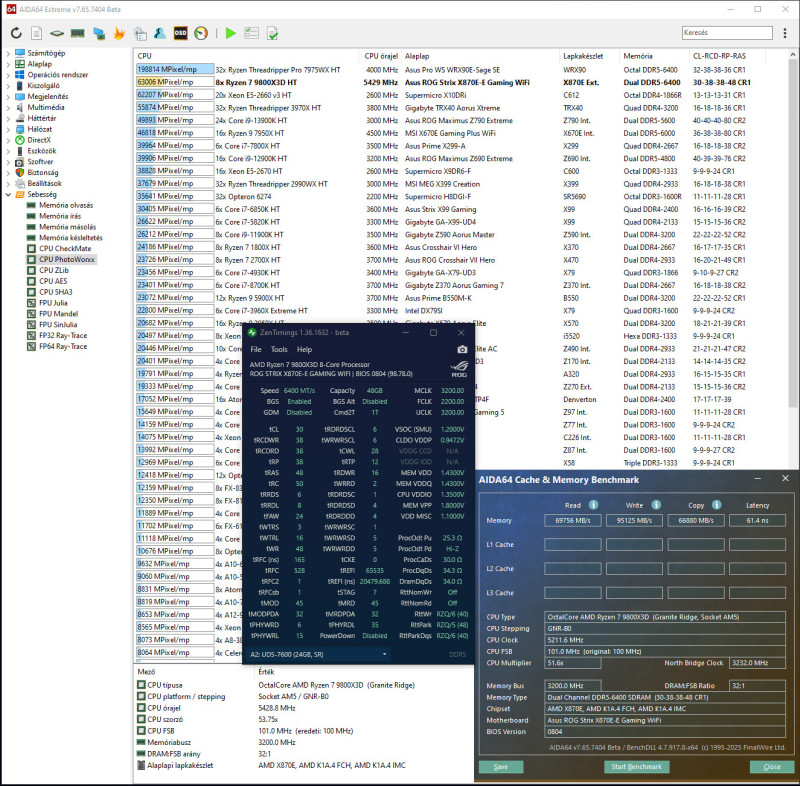Open the A2: UD5-7600 module dropdown
This screenshot has width=800, height=786.
click(318, 654)
